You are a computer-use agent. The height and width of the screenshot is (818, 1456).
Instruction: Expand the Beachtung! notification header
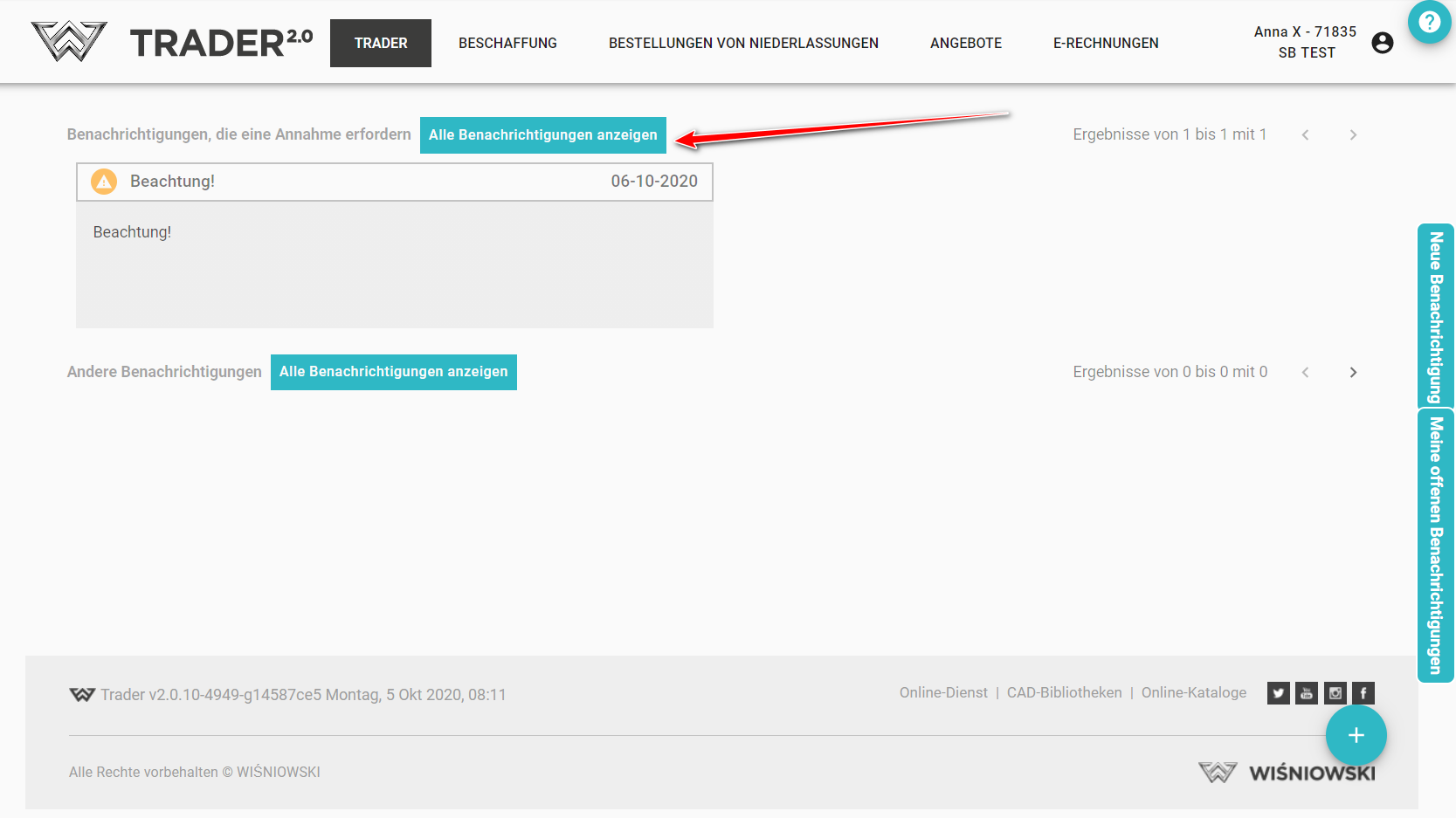pyautogui.click(x=394, y=182)
